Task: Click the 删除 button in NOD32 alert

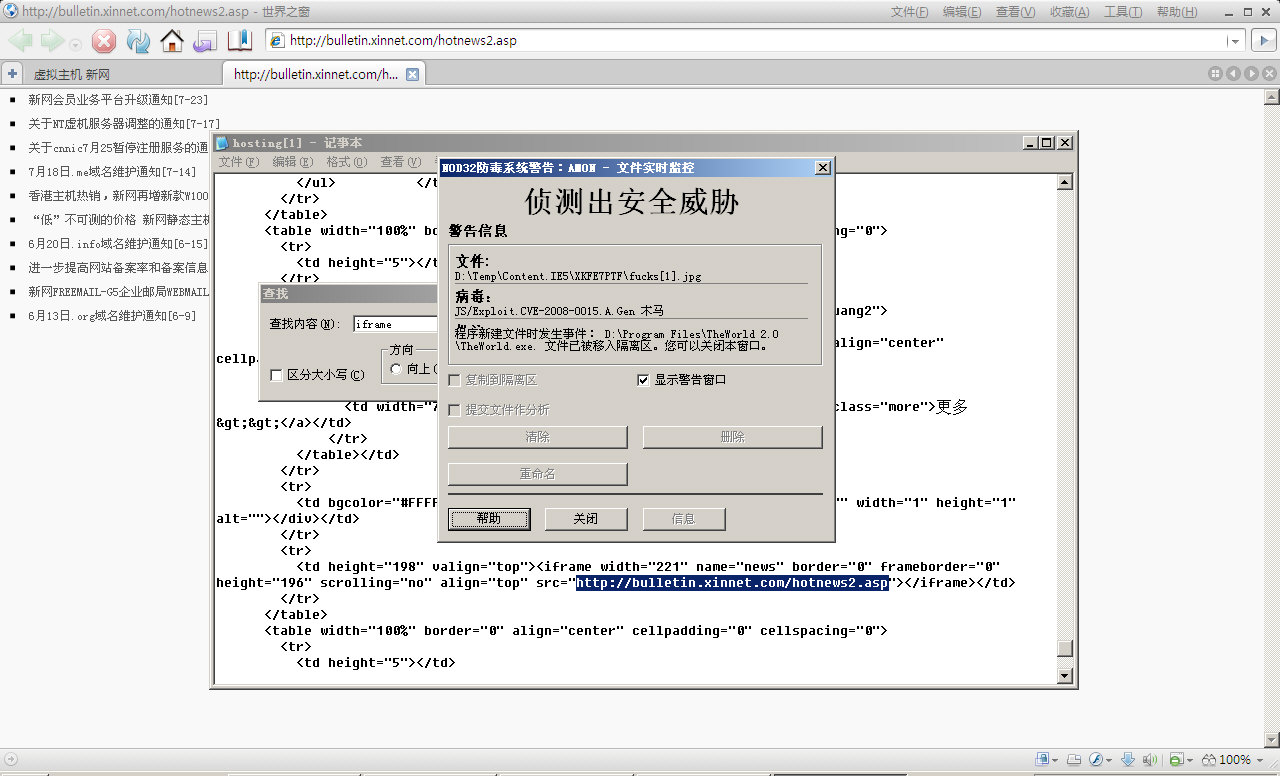Action: coord(732,437)
